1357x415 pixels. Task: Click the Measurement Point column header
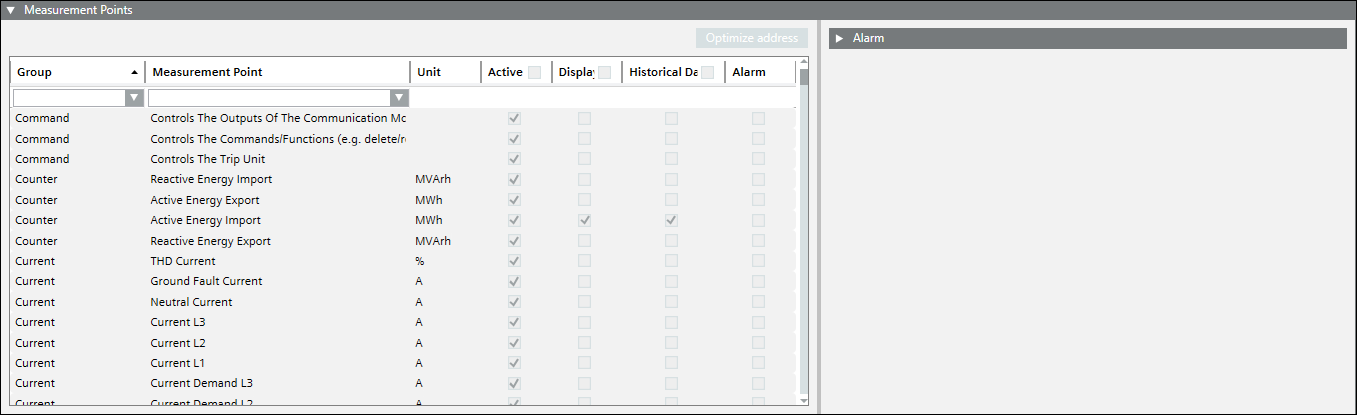pos(277,72)
